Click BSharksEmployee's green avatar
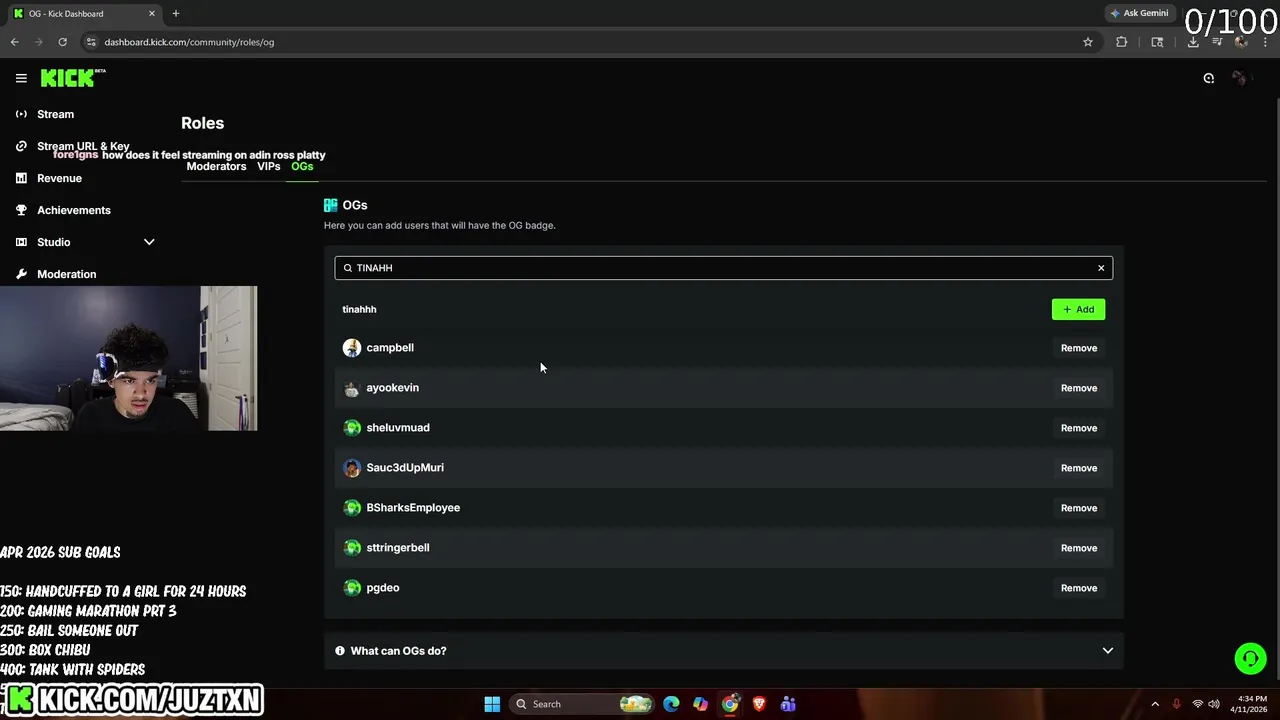Screen dimensions: 1280x720 [352, 508]
